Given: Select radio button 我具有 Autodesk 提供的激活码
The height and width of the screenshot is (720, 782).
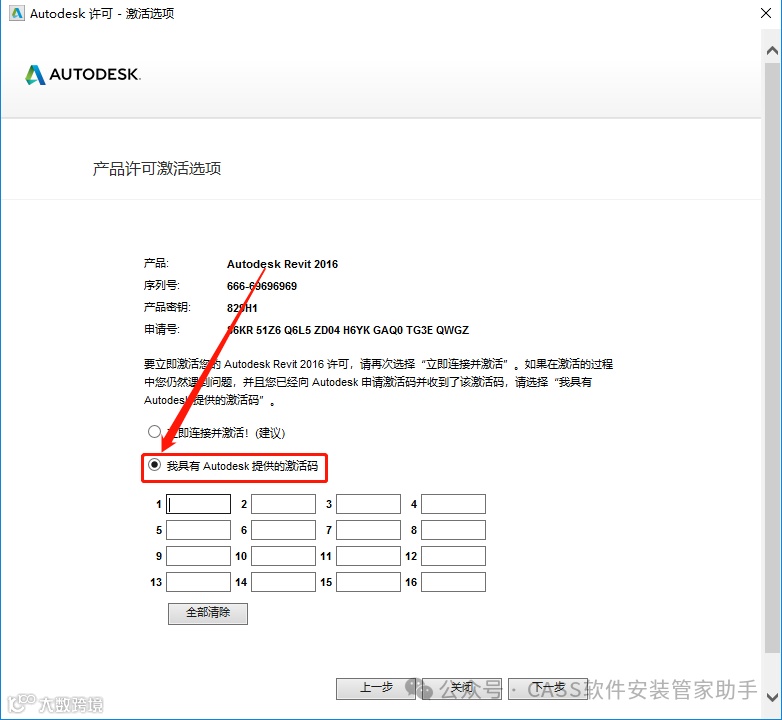Looking at the screenshot, I should point(155,465).
